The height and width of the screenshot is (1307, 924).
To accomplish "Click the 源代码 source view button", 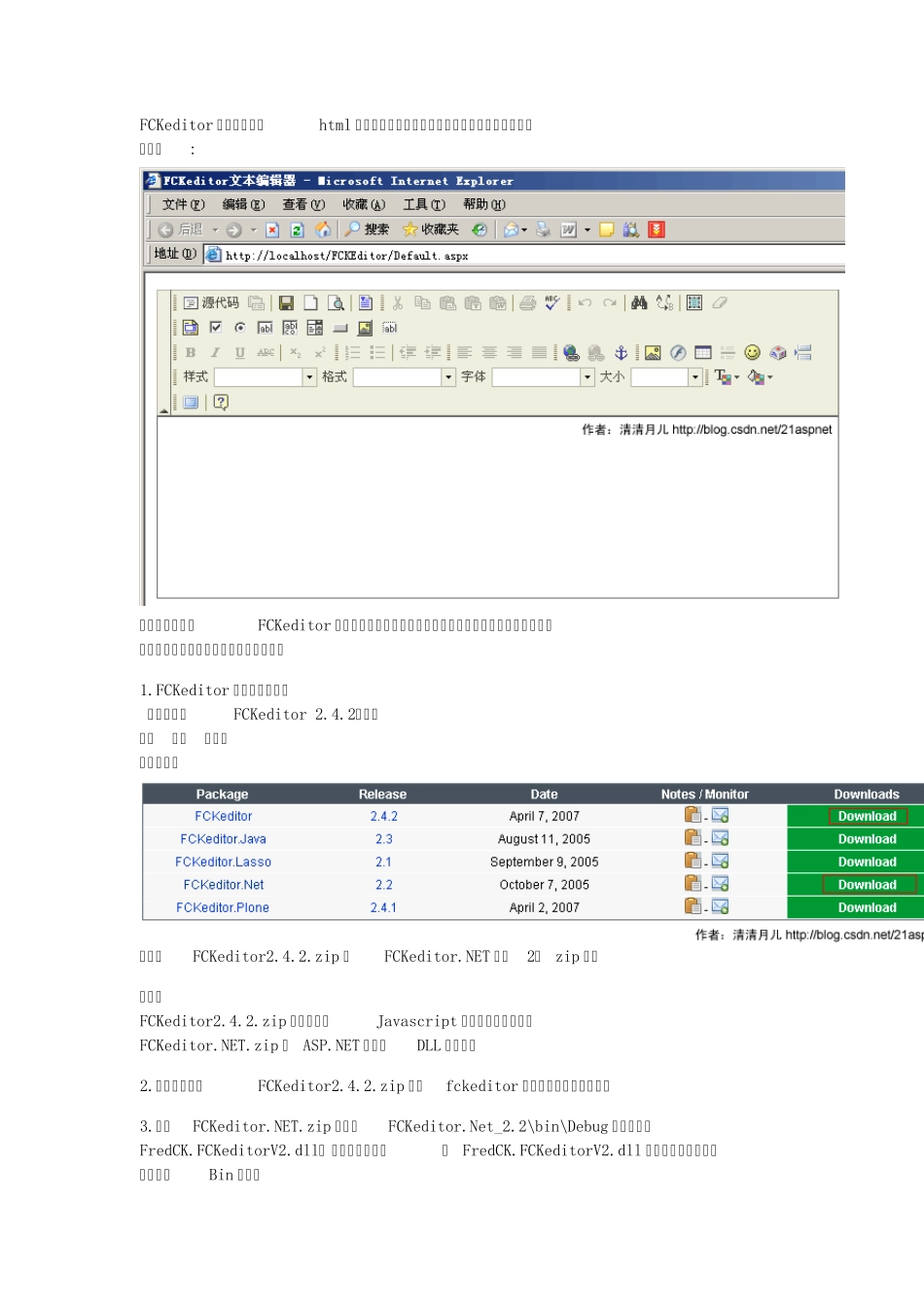I will (x=211, y=303).
